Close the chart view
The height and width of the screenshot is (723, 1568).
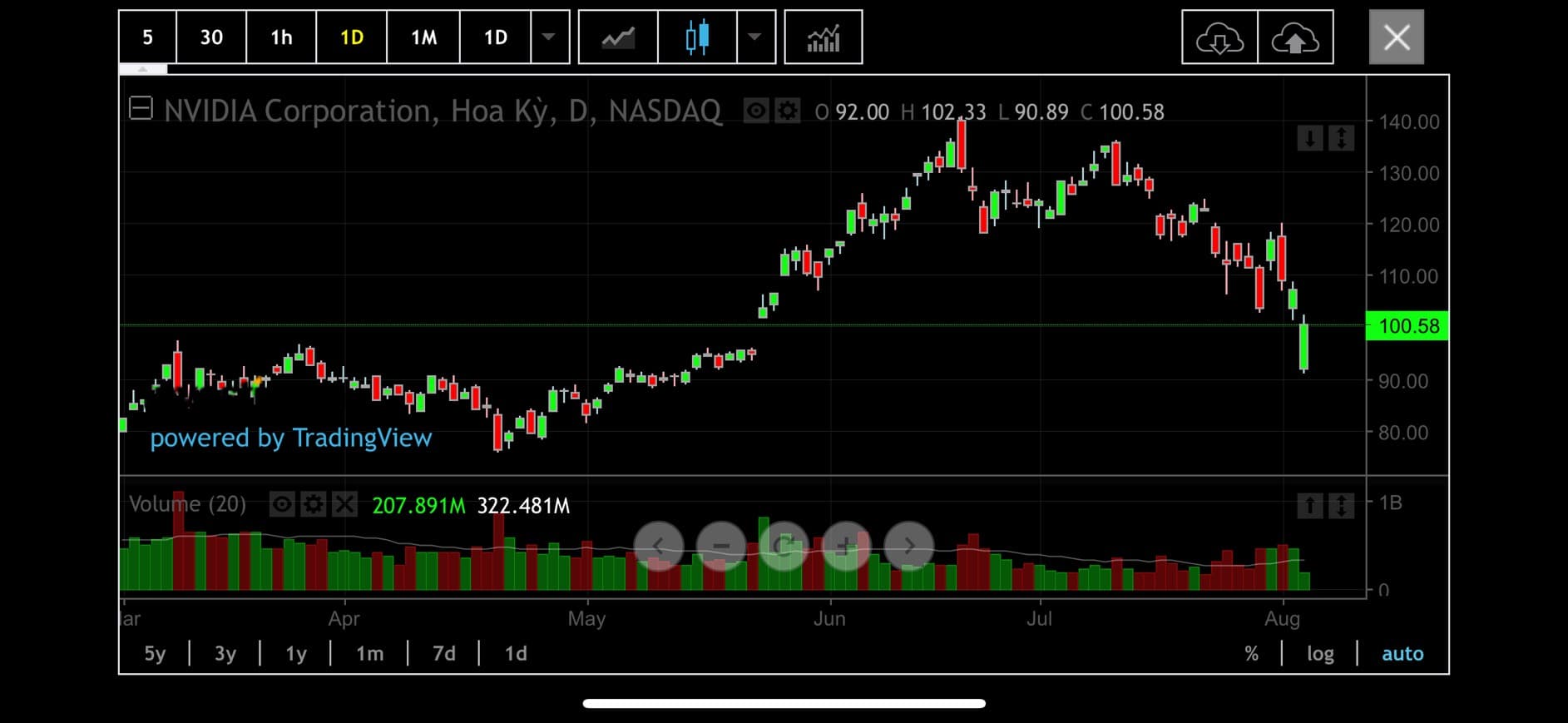pos(1397,37)
